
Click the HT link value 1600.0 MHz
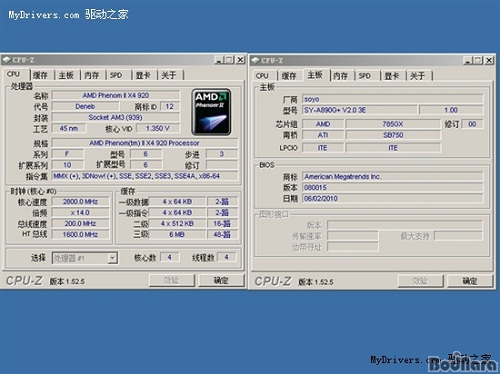coord(80,235)
